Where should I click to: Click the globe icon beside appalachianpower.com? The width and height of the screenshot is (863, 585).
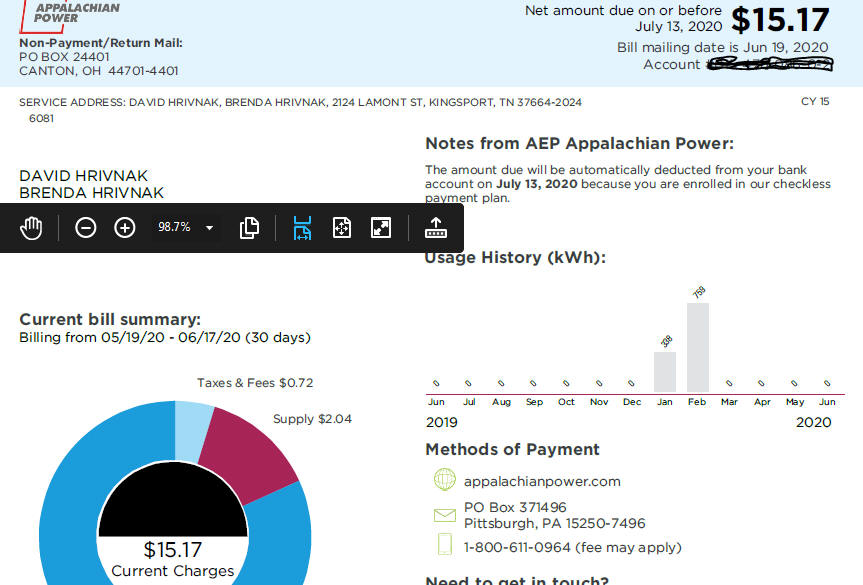[445, 479]
